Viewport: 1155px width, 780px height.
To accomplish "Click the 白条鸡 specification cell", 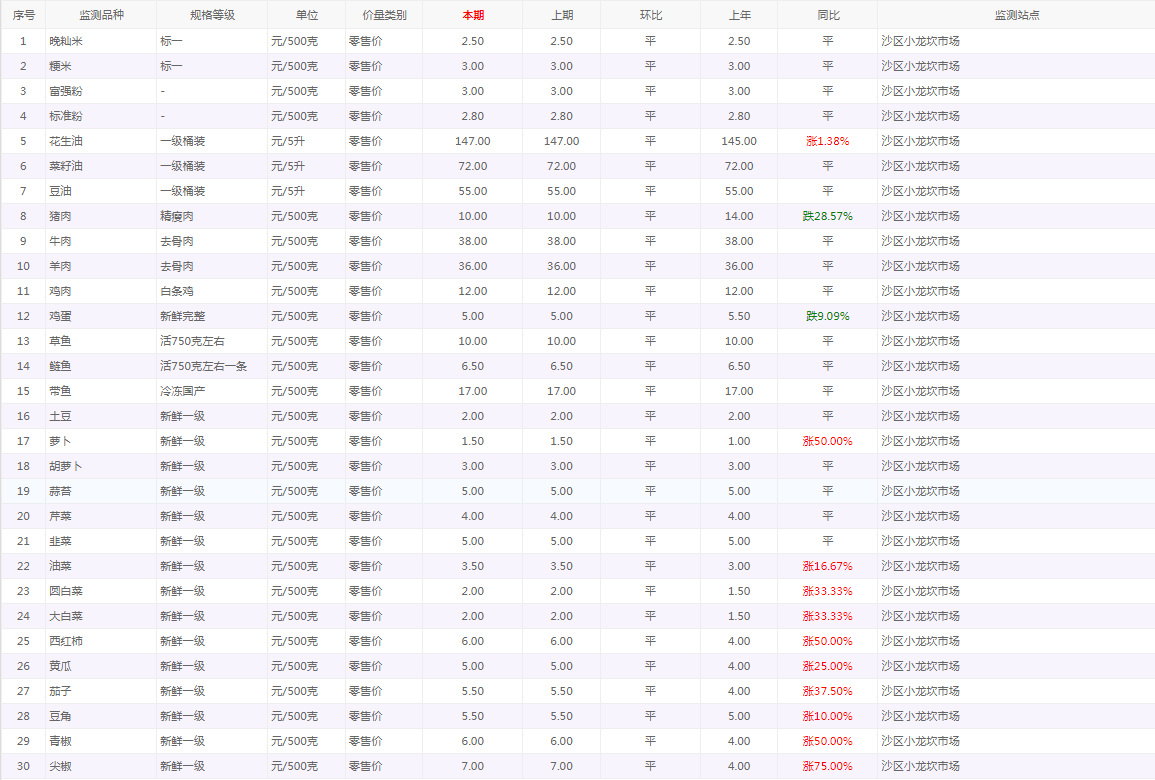I will (x=177, y=291).
